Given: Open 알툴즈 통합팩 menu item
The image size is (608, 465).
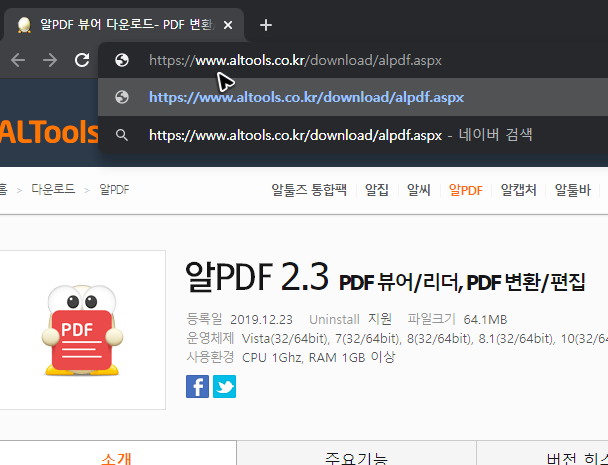Looking at the screenshot, I should point(309,190).
